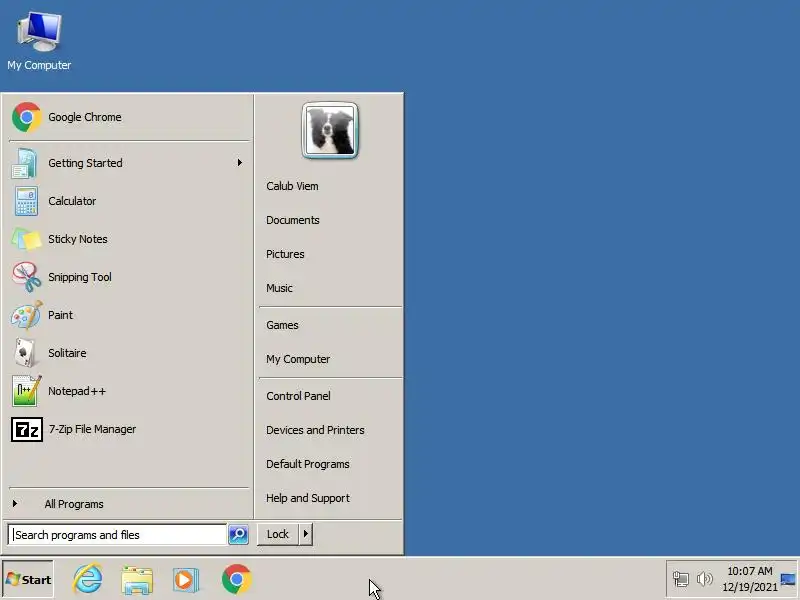
Task: Click the Google Chrome text label
Action: click(x=85, y=117)
